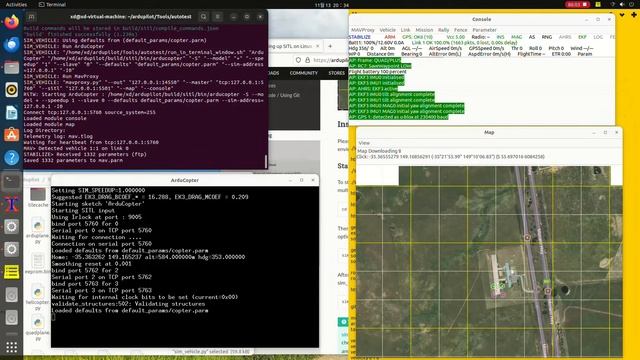Click AP: AHRS EKF3 active message
This screenshot has height=360, width=640.
point(373,89)
